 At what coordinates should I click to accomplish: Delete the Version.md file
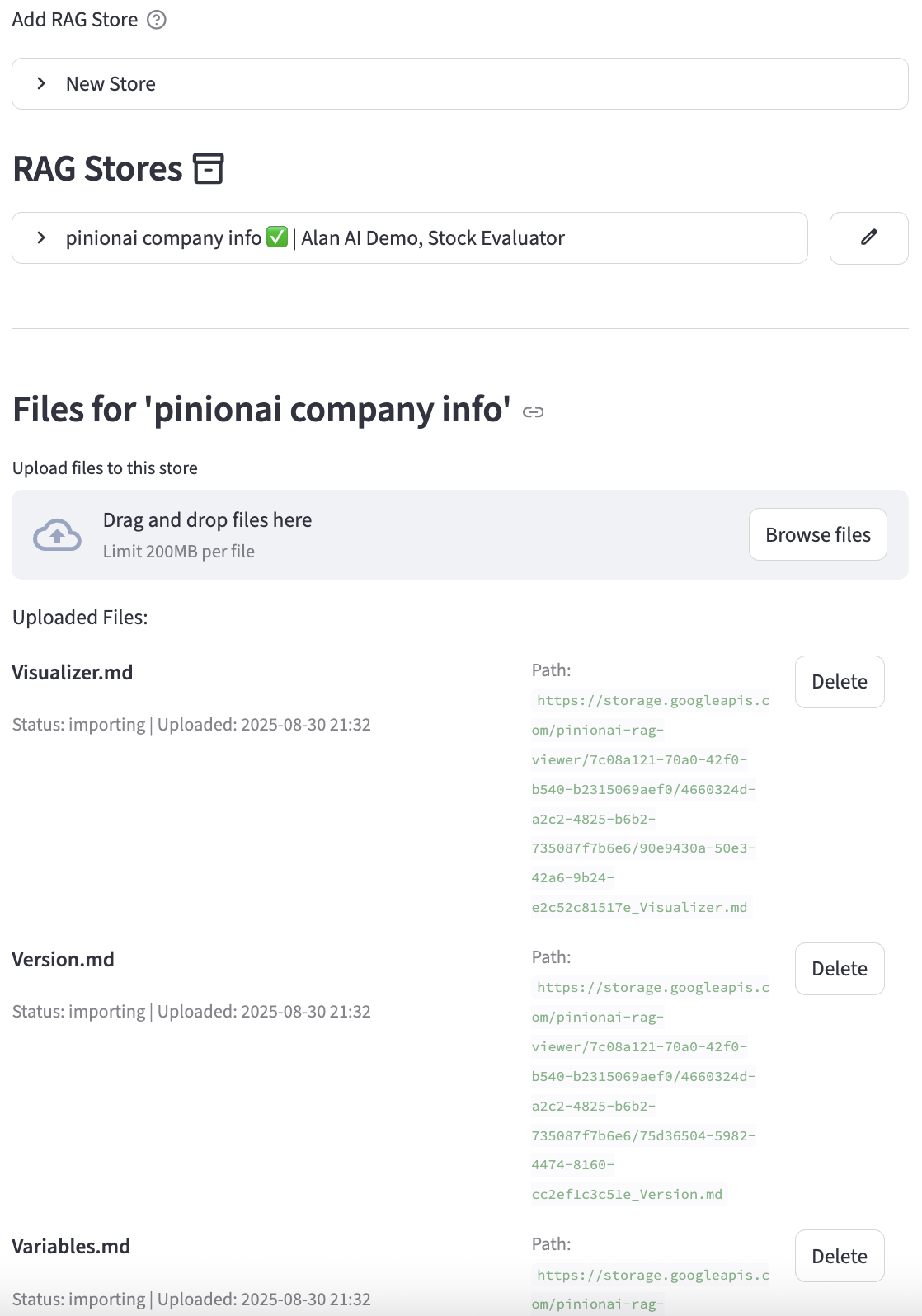[x=839, y=969]
